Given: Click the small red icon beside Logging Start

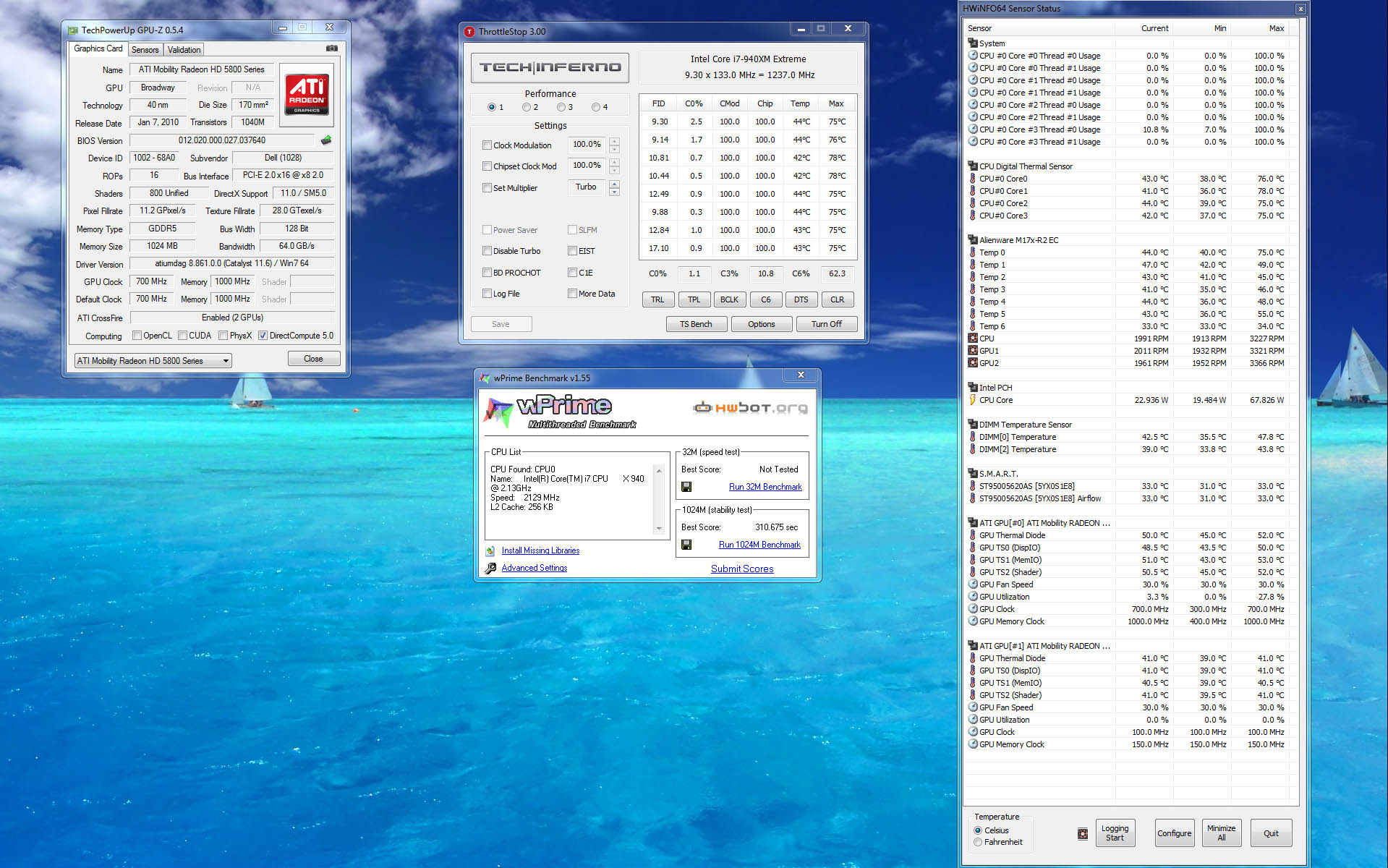Looking at the screenshot, I should click(x=1083, y=834).
